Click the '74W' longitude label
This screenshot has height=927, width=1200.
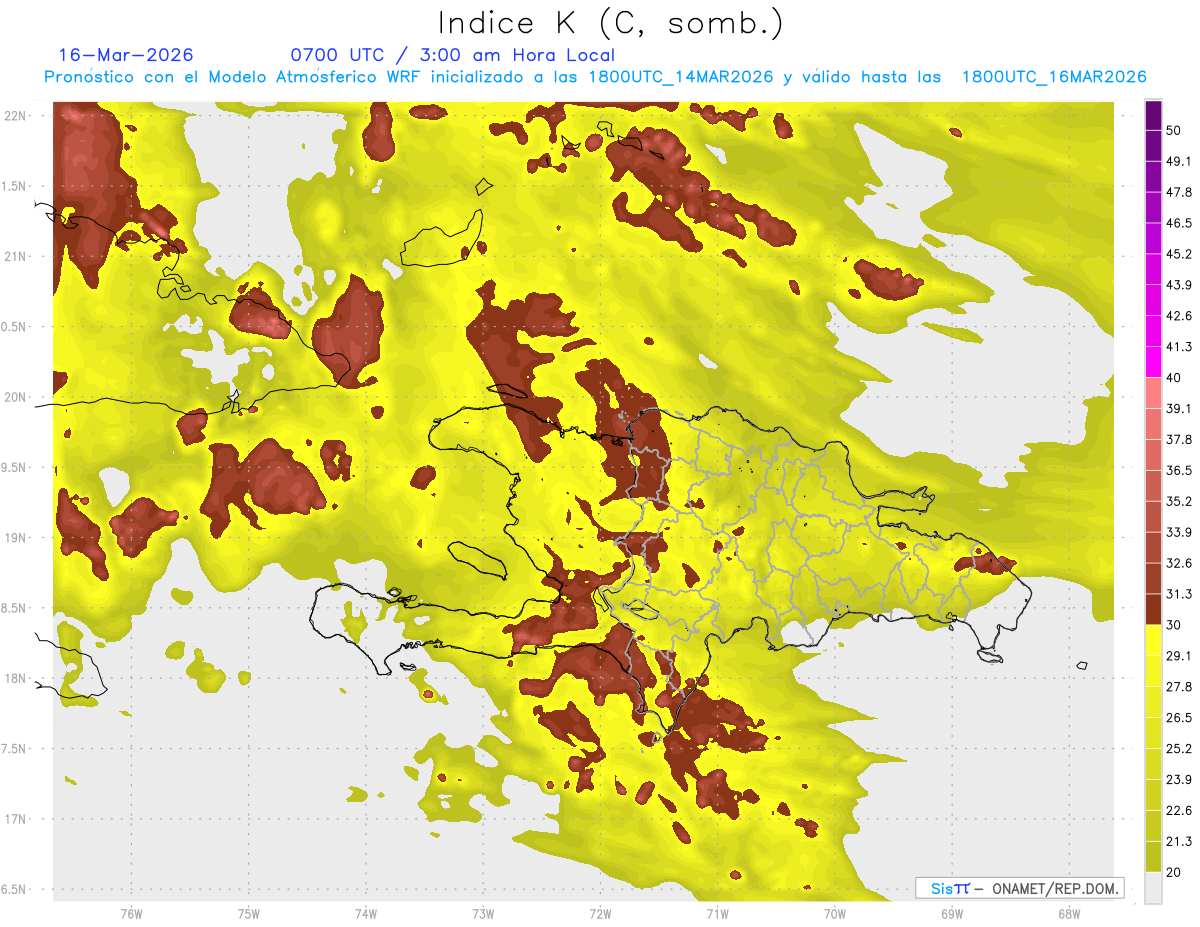click(365, 914)
